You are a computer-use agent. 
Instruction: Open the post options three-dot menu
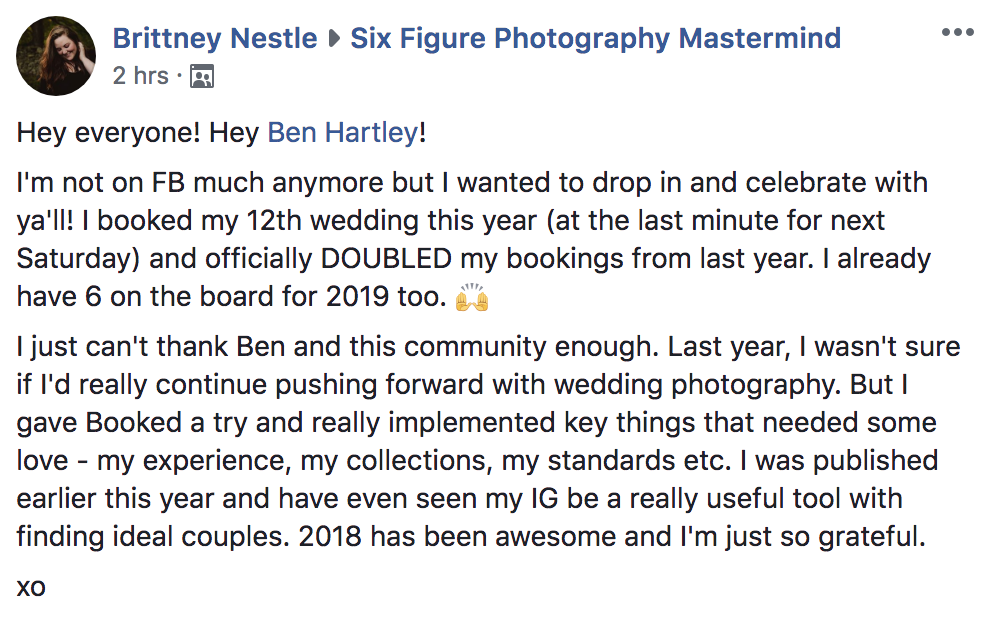pyautogui.click(x=957, y=32)
